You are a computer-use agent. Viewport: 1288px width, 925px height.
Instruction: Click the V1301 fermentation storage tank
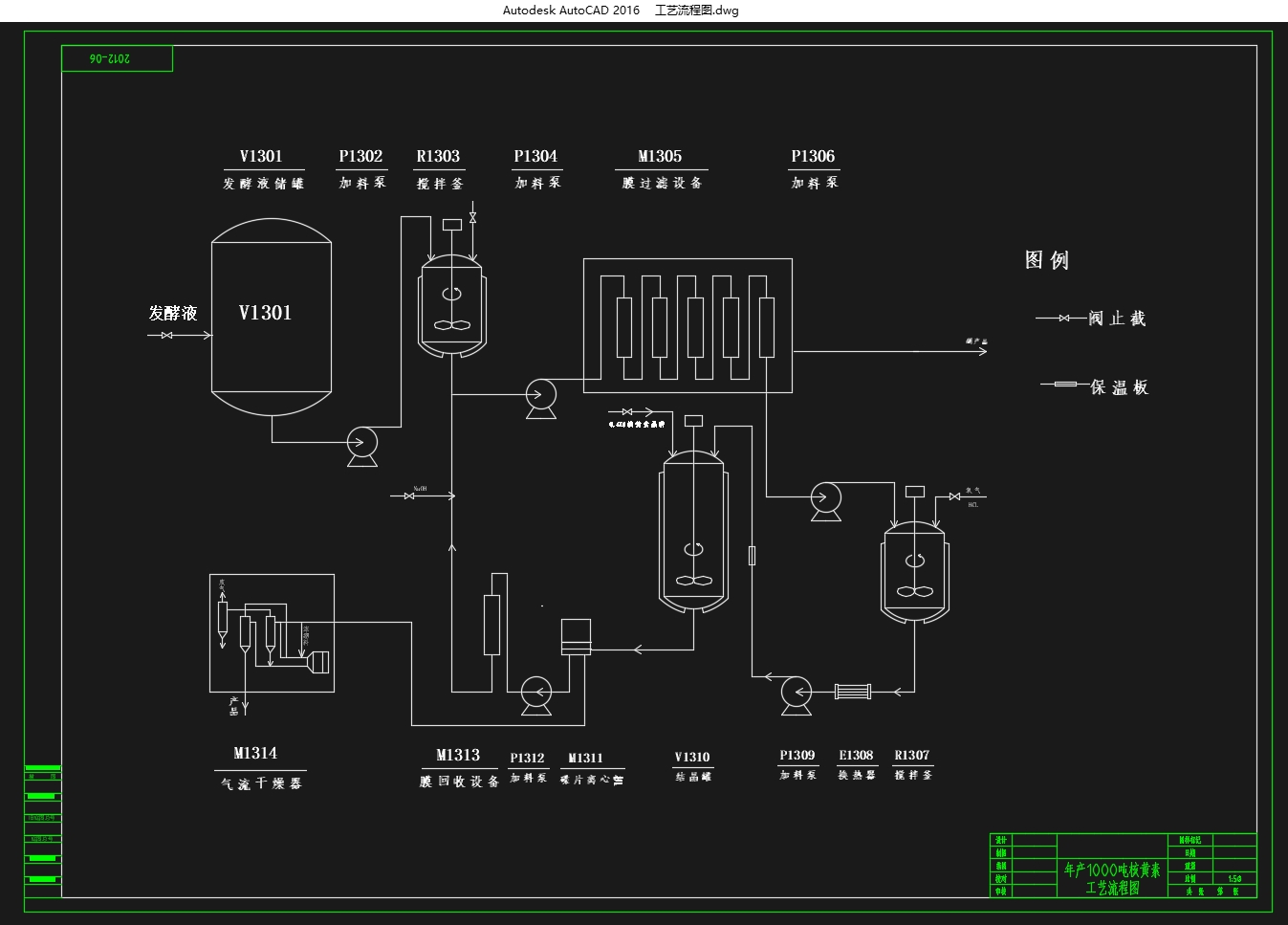[x=272, y=317]
